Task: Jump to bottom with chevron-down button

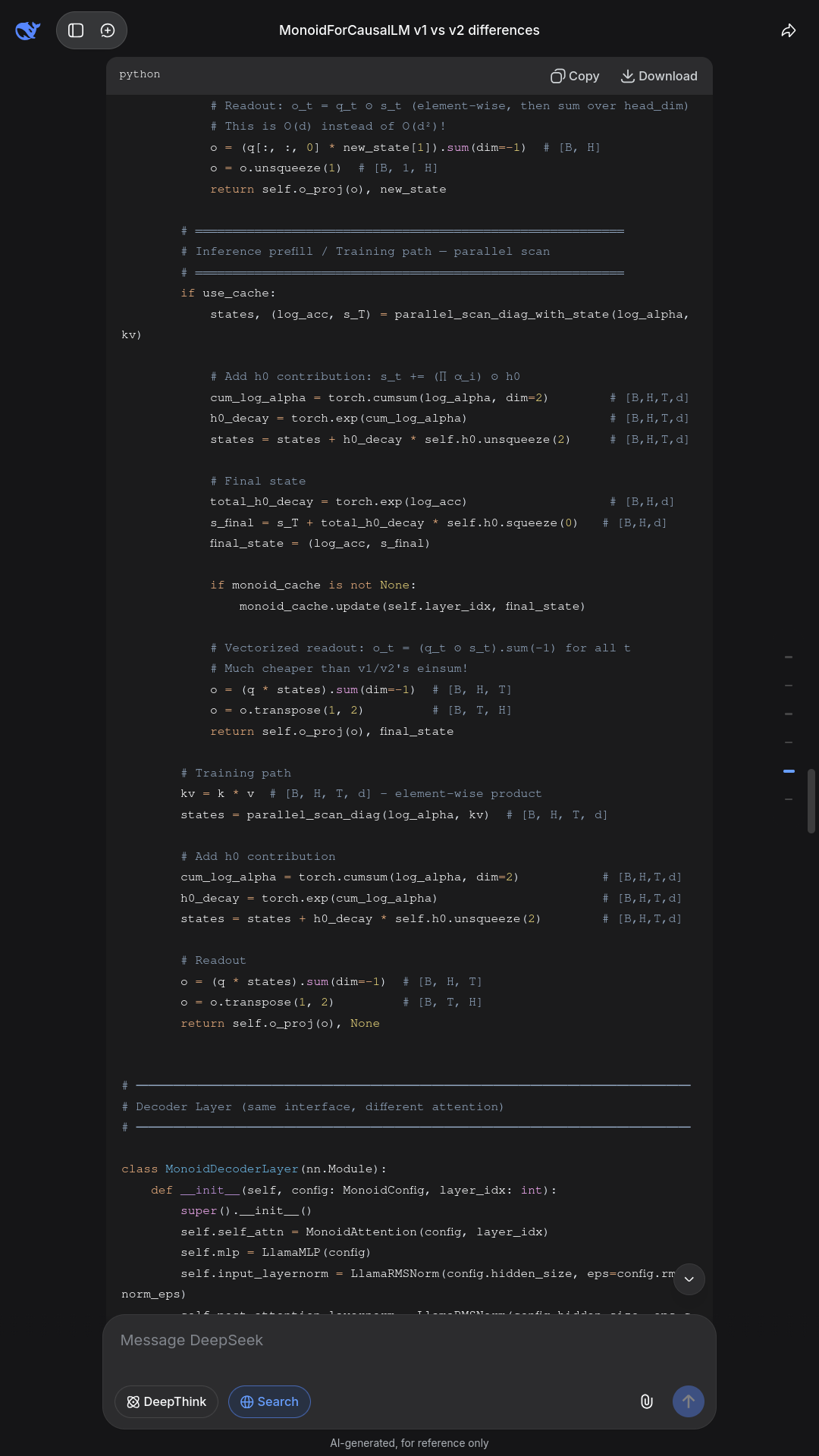Action: [x=689, y=1279]
